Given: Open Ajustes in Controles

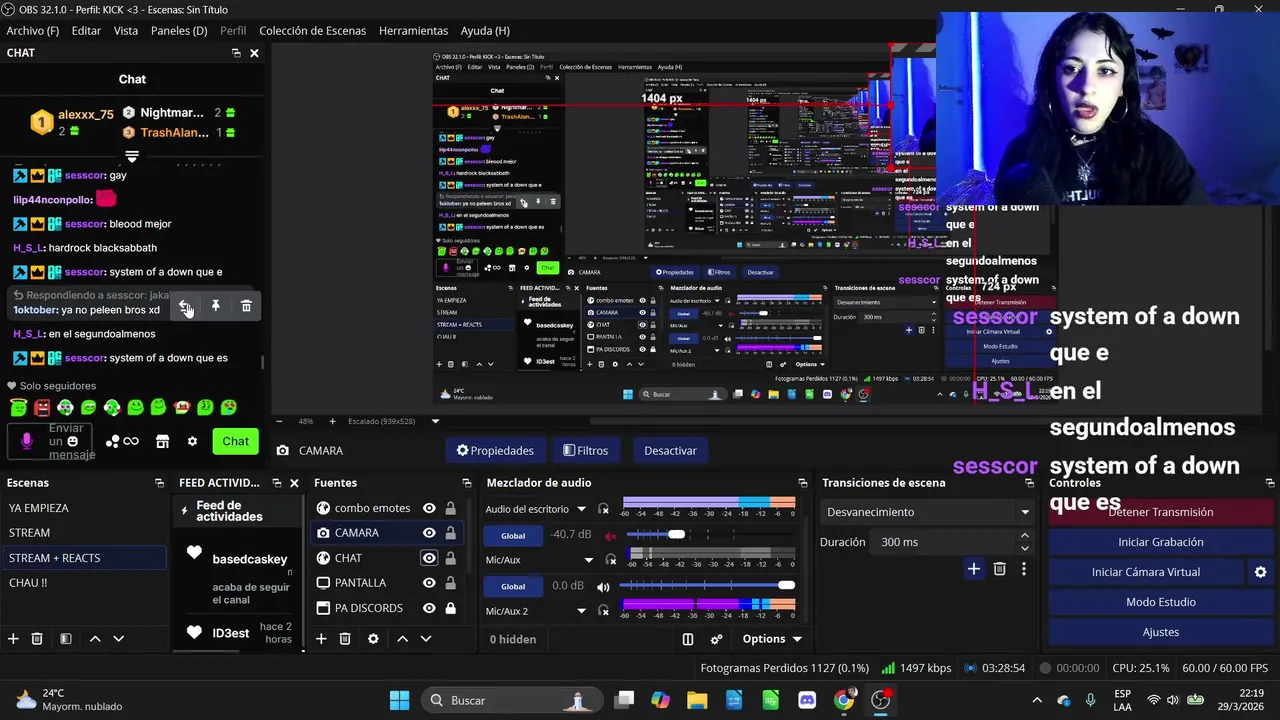Looking at the screenshot, I should pyautogui.click(x=1160, y=632).
